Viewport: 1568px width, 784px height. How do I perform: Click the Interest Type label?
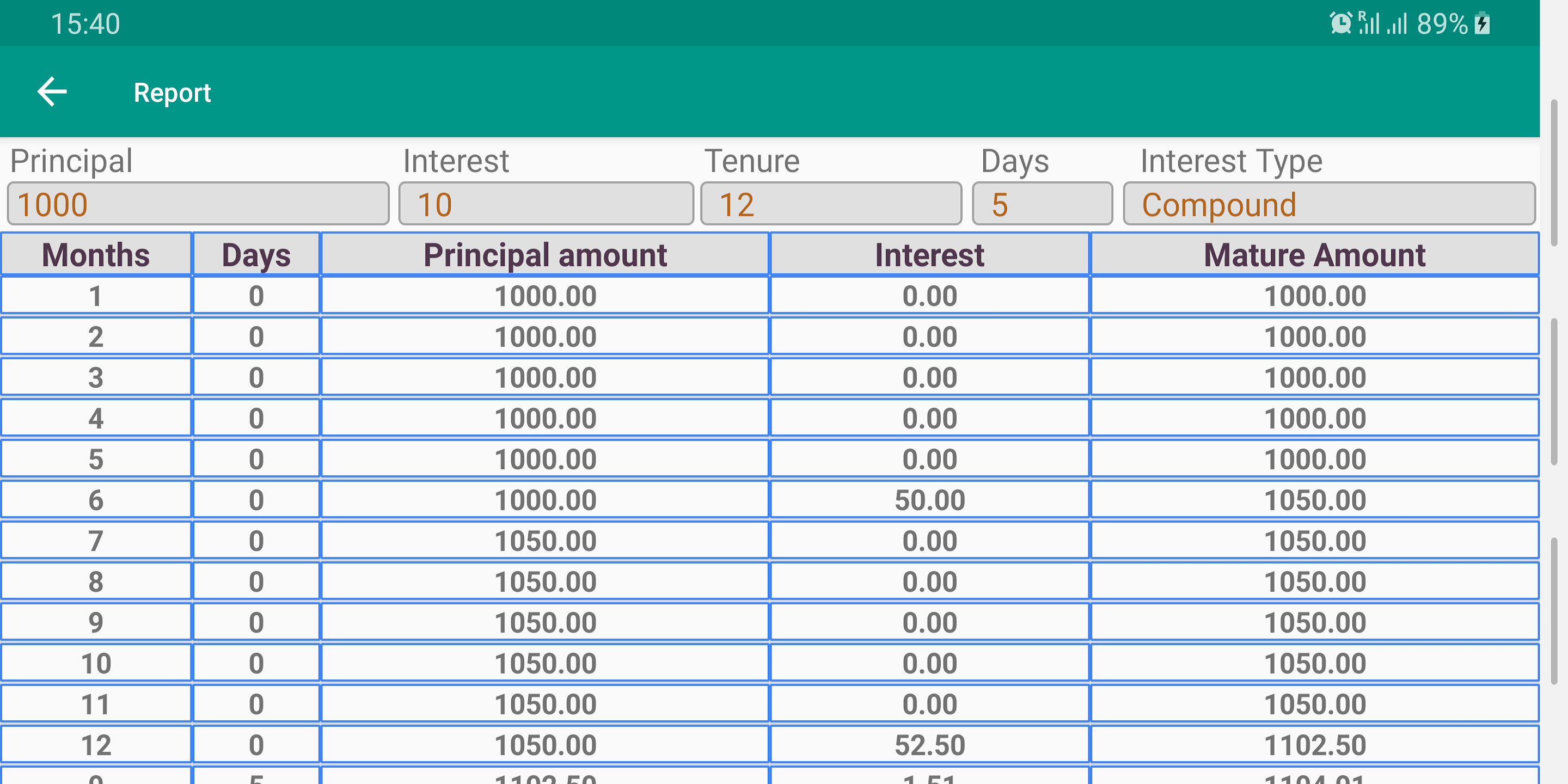(x=1231, y=161)
